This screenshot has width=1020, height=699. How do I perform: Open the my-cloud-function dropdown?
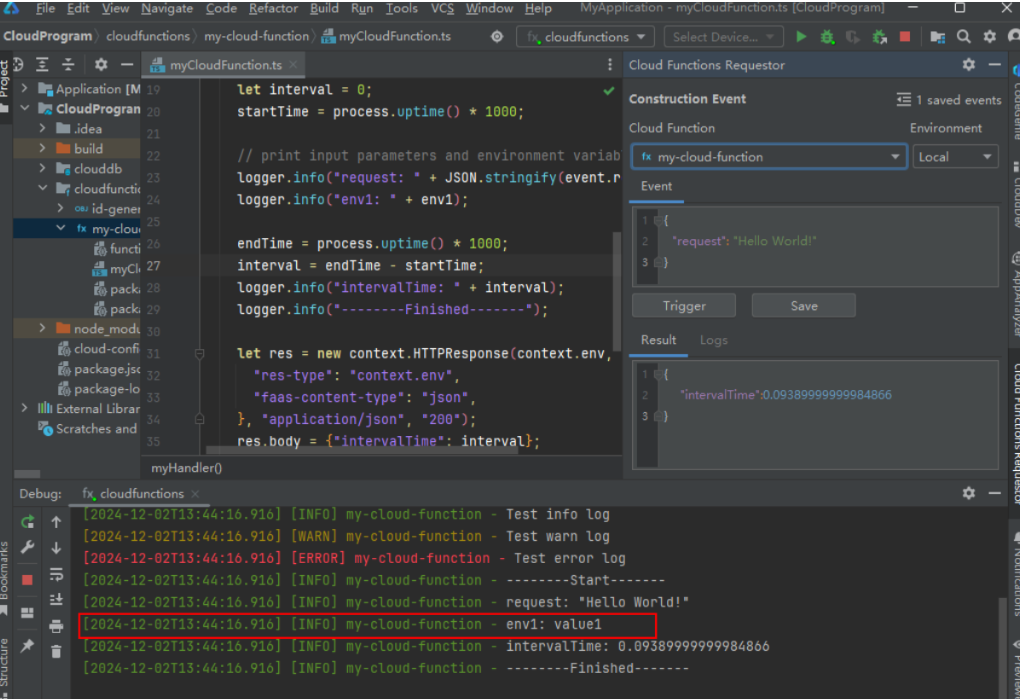[770, 157]
